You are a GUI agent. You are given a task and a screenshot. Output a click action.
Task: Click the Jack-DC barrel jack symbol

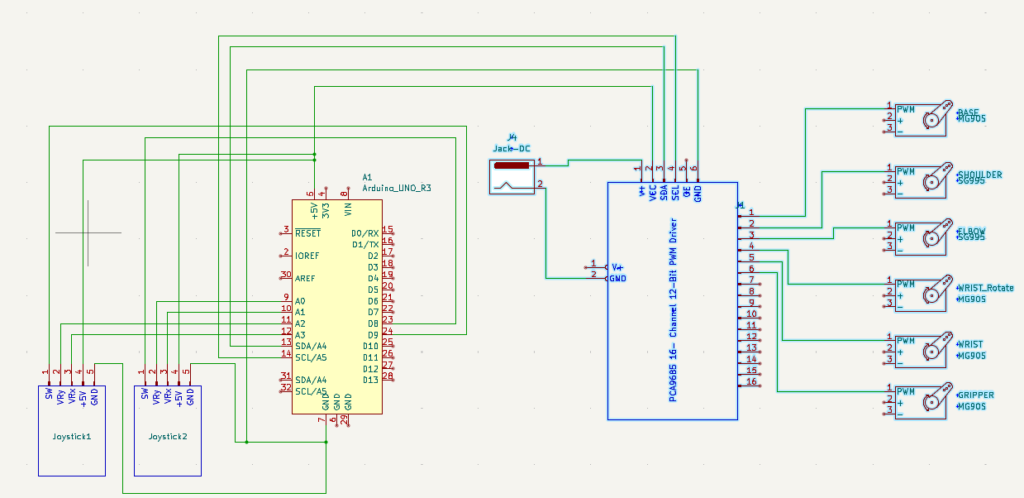(x=511, y=177)
